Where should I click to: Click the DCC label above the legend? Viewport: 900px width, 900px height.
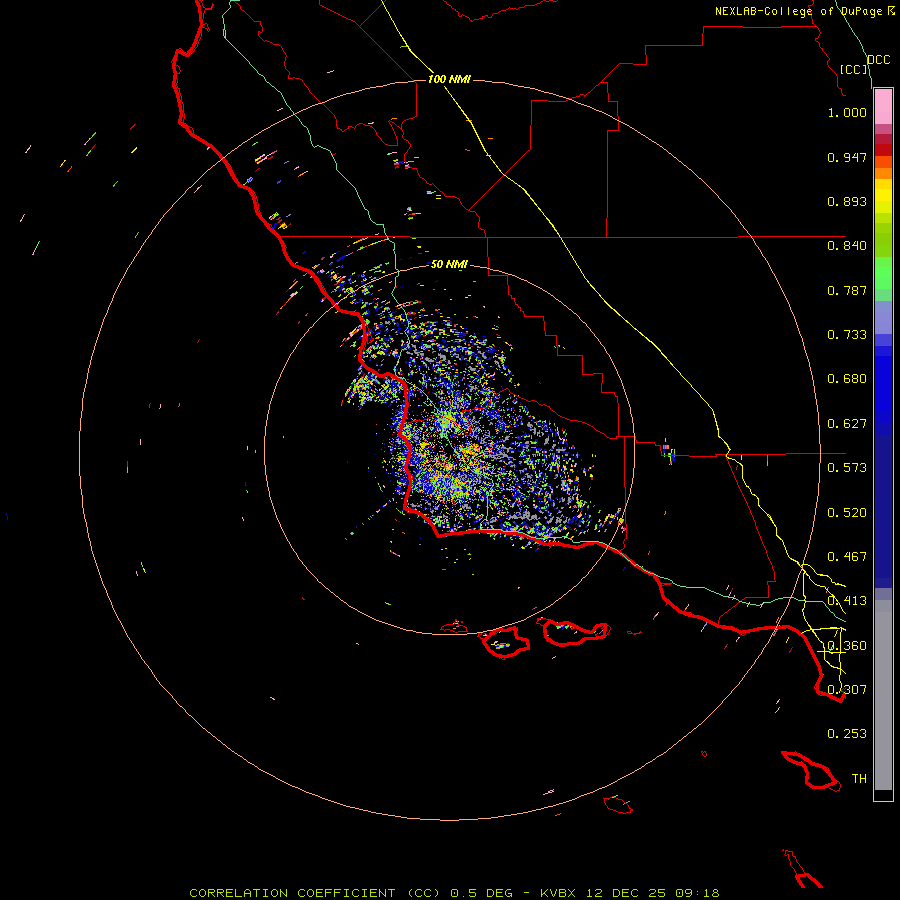click(878, 60)
